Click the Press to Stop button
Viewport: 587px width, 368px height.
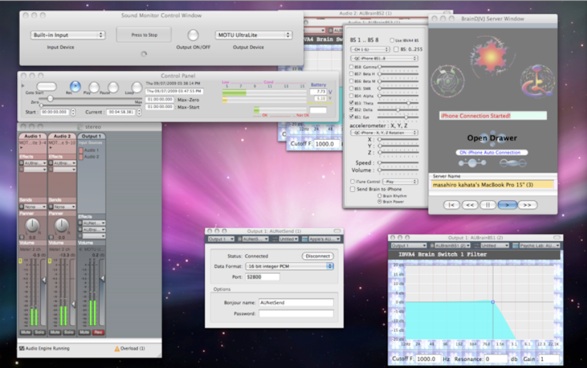144,35
